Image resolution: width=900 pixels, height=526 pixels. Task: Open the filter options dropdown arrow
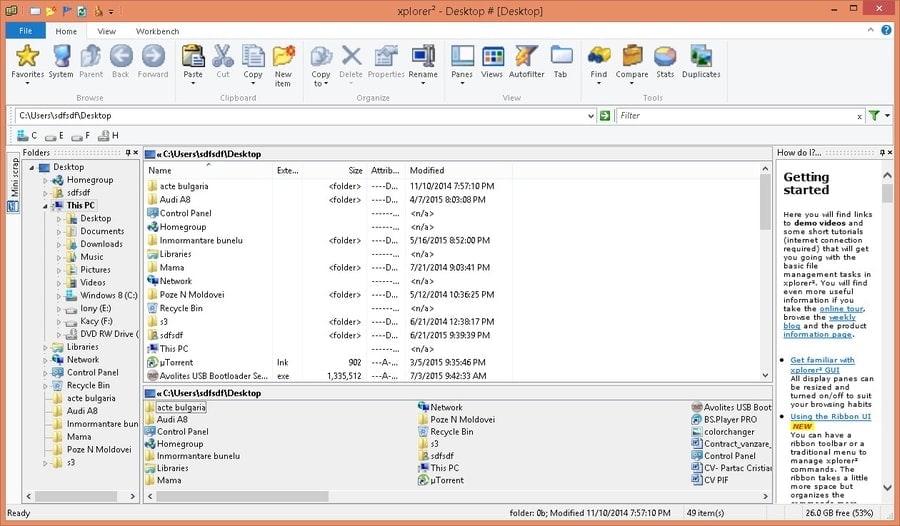pyautogui.click(x=887, y=115)
